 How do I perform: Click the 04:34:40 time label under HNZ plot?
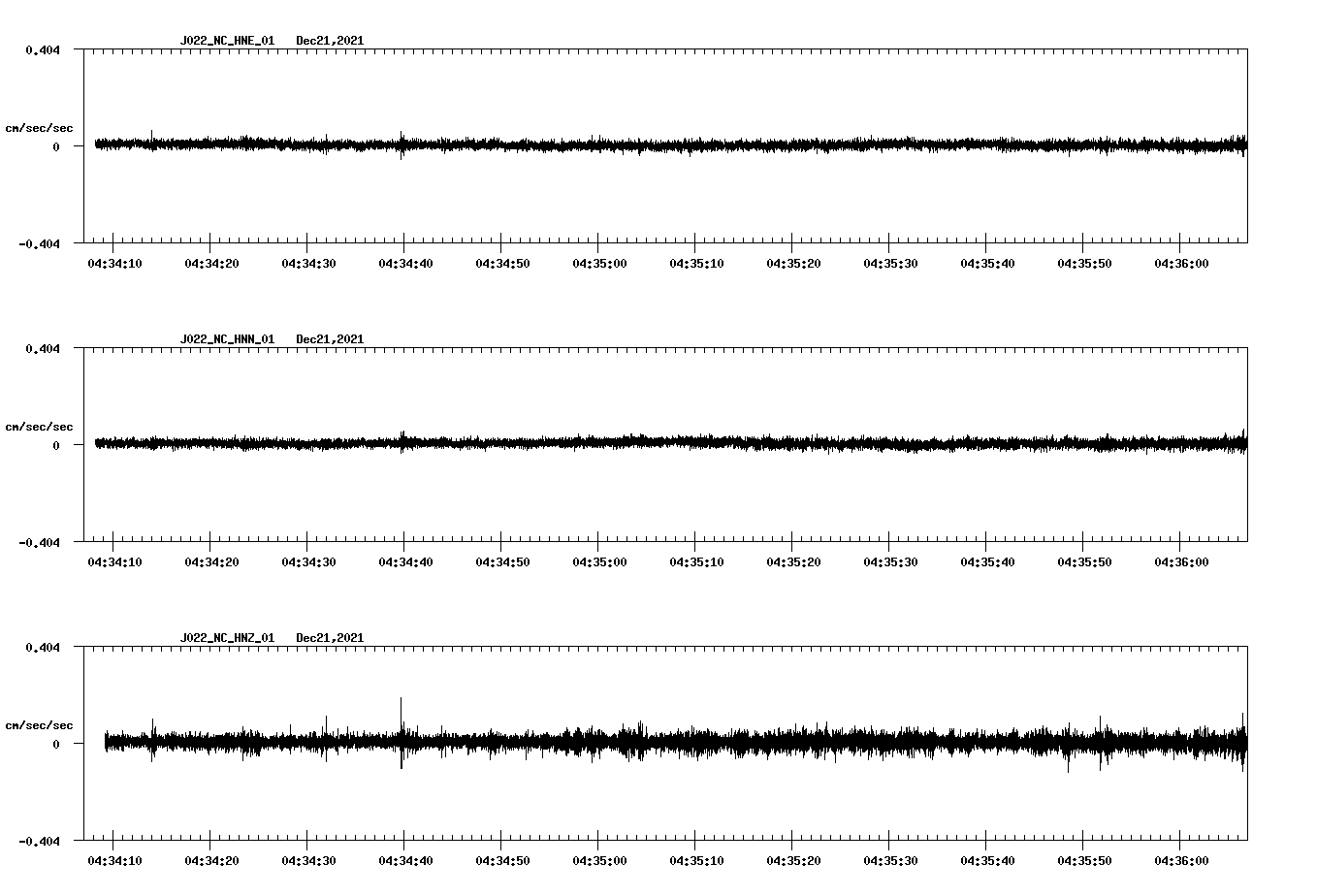tap(405, 860)
